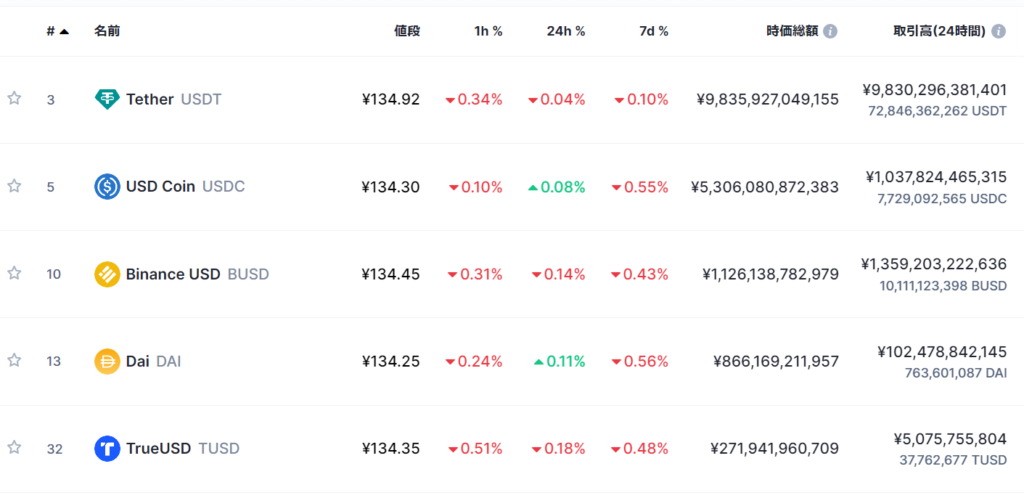Toggle watchlist star for Binance USD
The width and height of the screenshot is (1024, 498).
click(14, 273)
